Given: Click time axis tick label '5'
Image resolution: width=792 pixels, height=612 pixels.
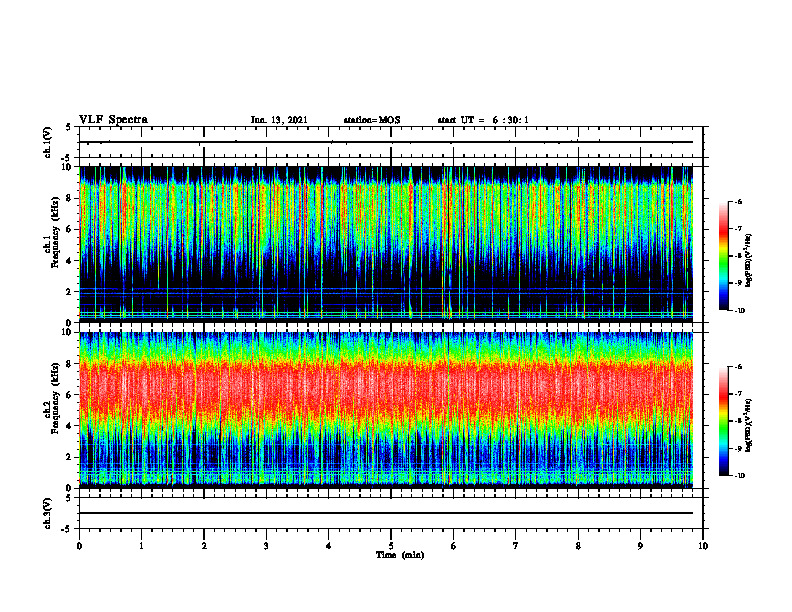Looking at the screenshot, I should pos(391,546).
